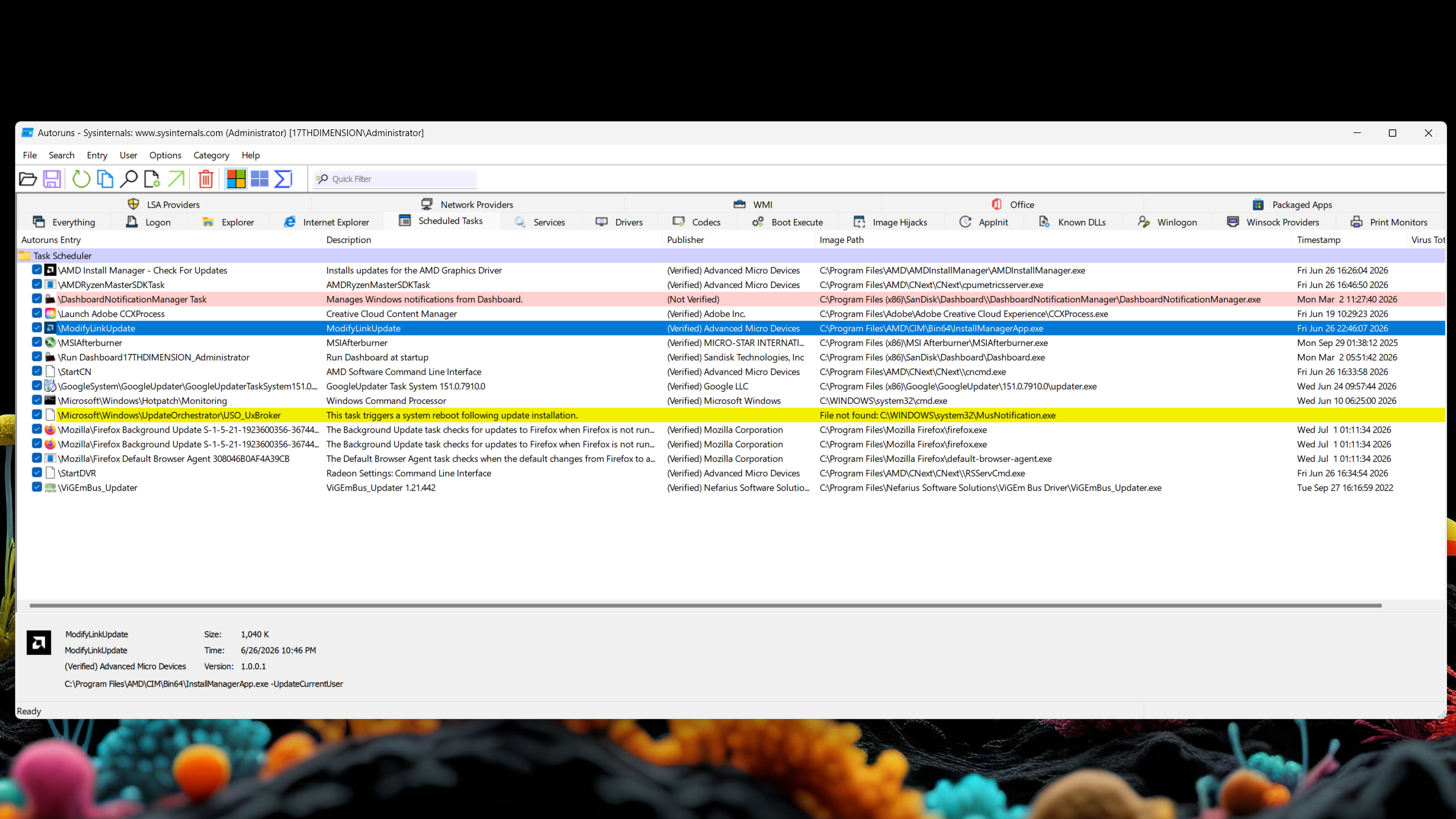The height and width of the screenshot is (819, 1456).
Task: Toggle the DashboardNotificationManager Task checkbox
Action: tap(37, 299)
